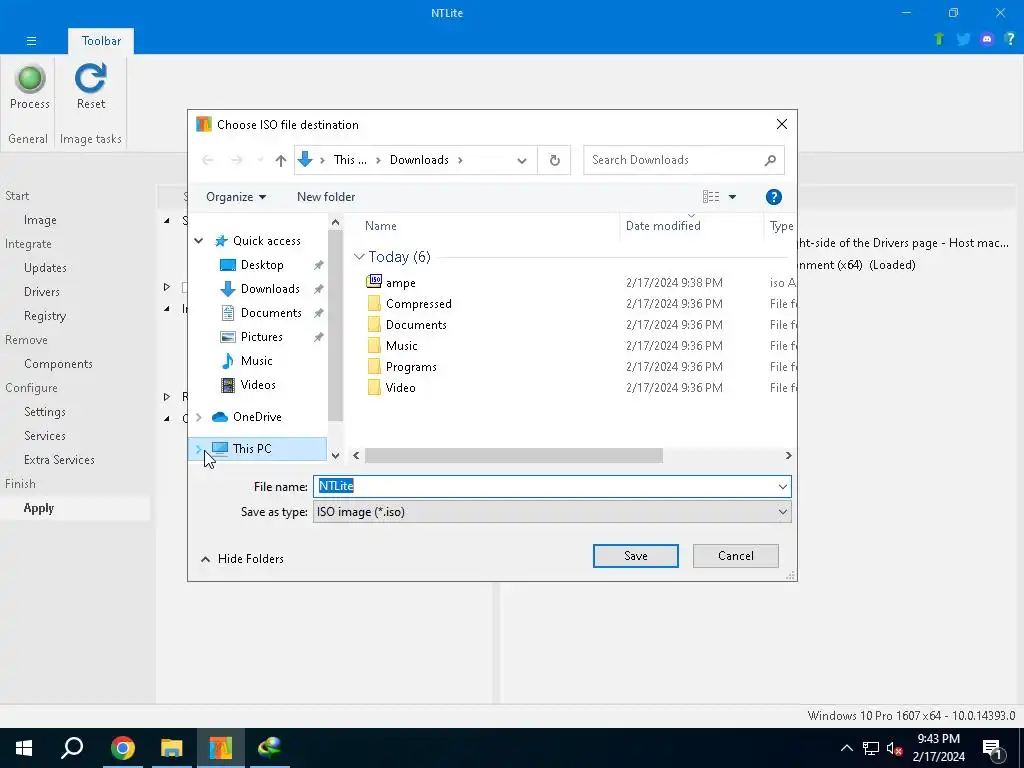Collapse the Today (6) group
1024x768 pixels.
coord(359,257)
